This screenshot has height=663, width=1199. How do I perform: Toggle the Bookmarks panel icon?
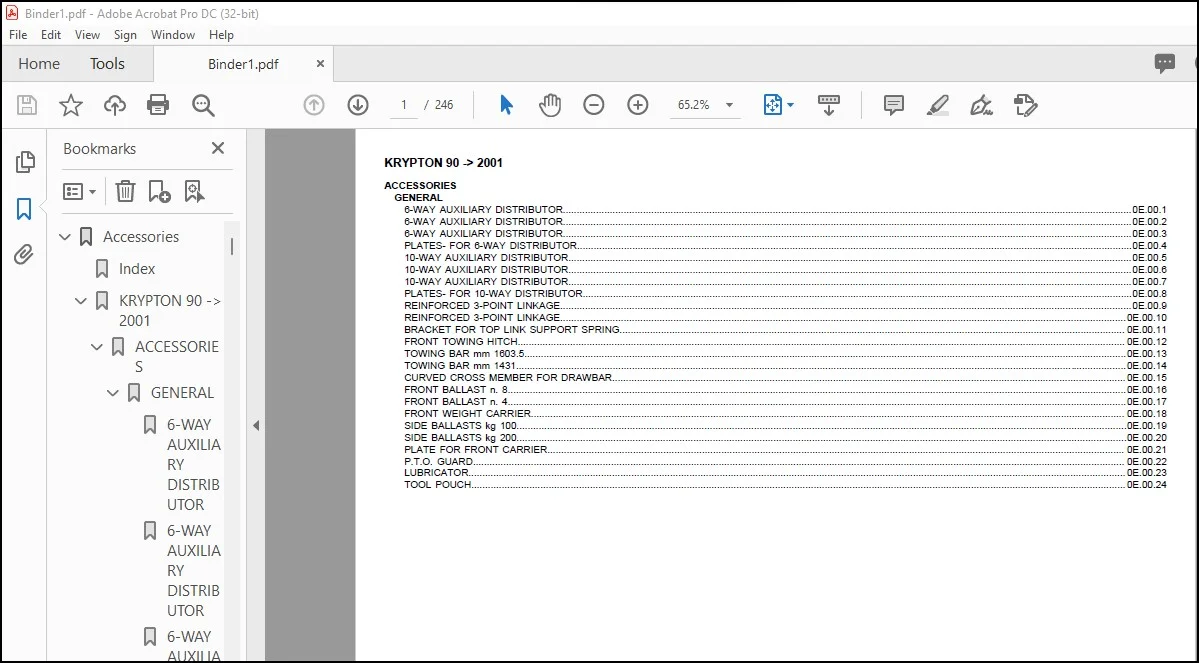(24, 209)
